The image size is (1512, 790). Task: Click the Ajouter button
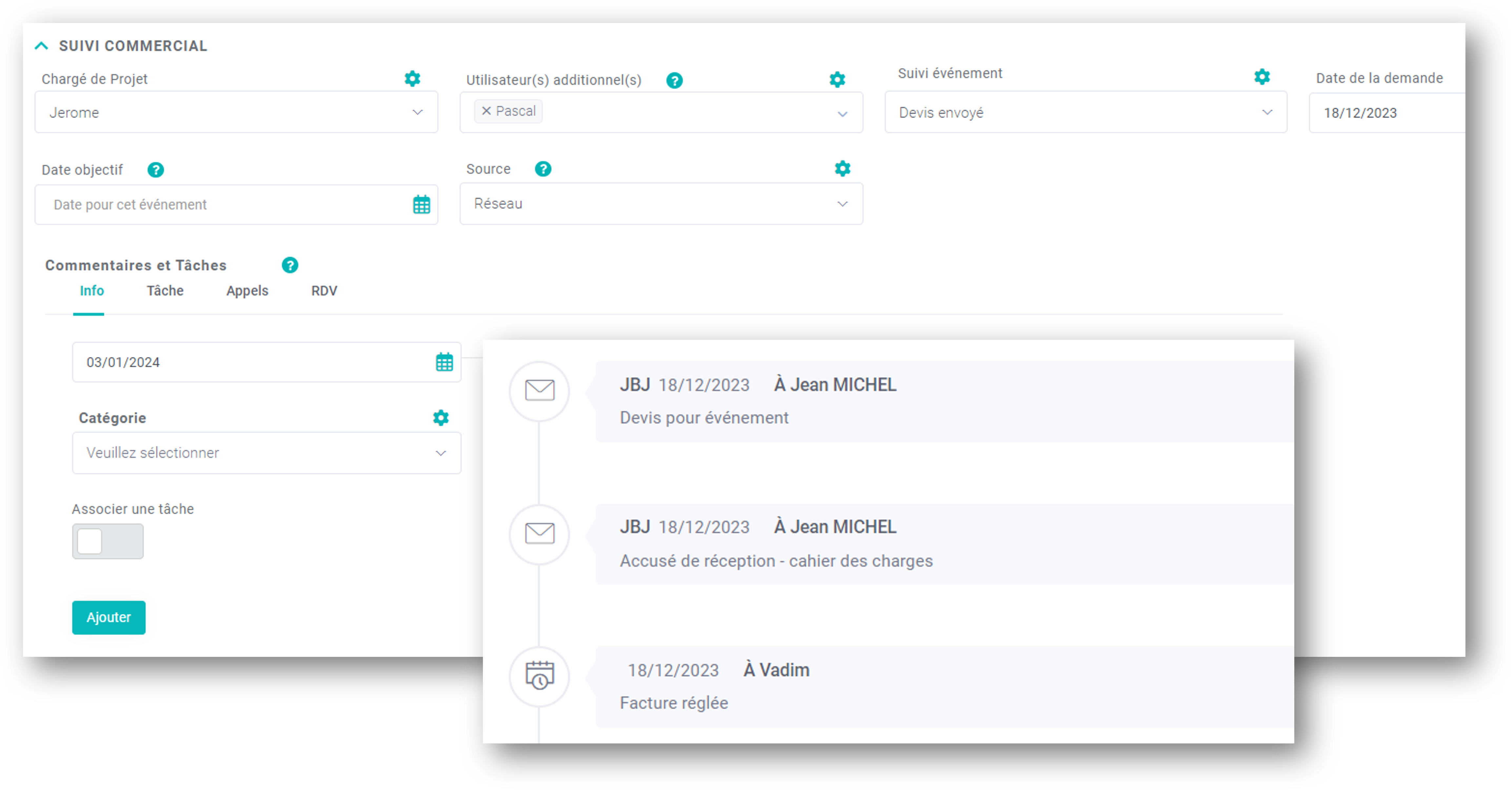click(x=109, y=618)
